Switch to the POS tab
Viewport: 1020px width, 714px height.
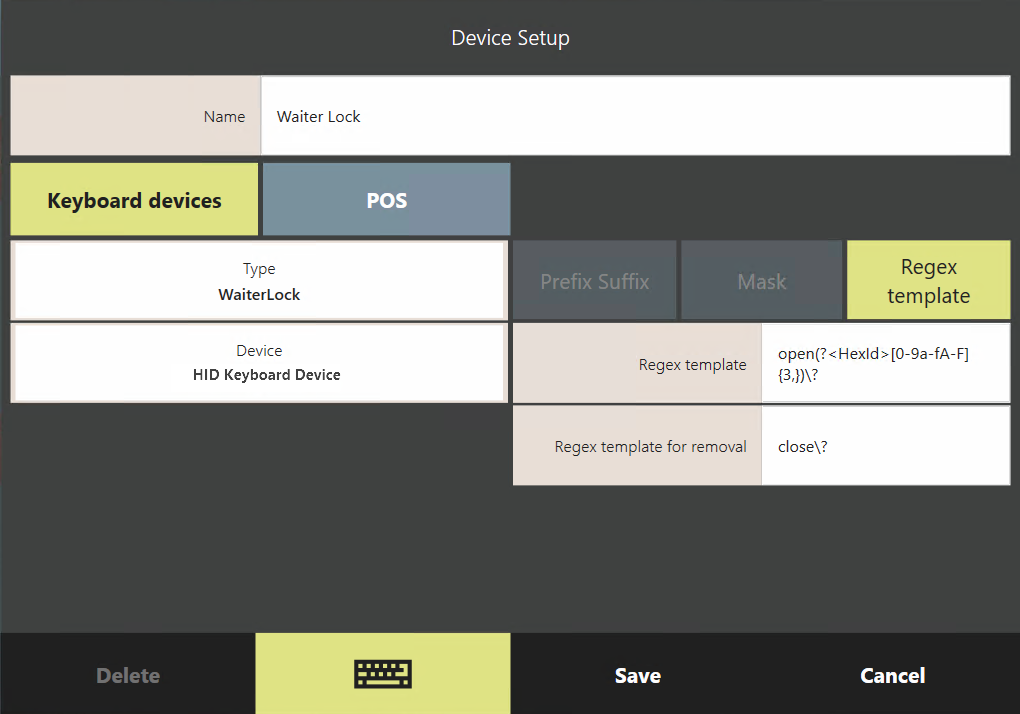pos(386,200)
